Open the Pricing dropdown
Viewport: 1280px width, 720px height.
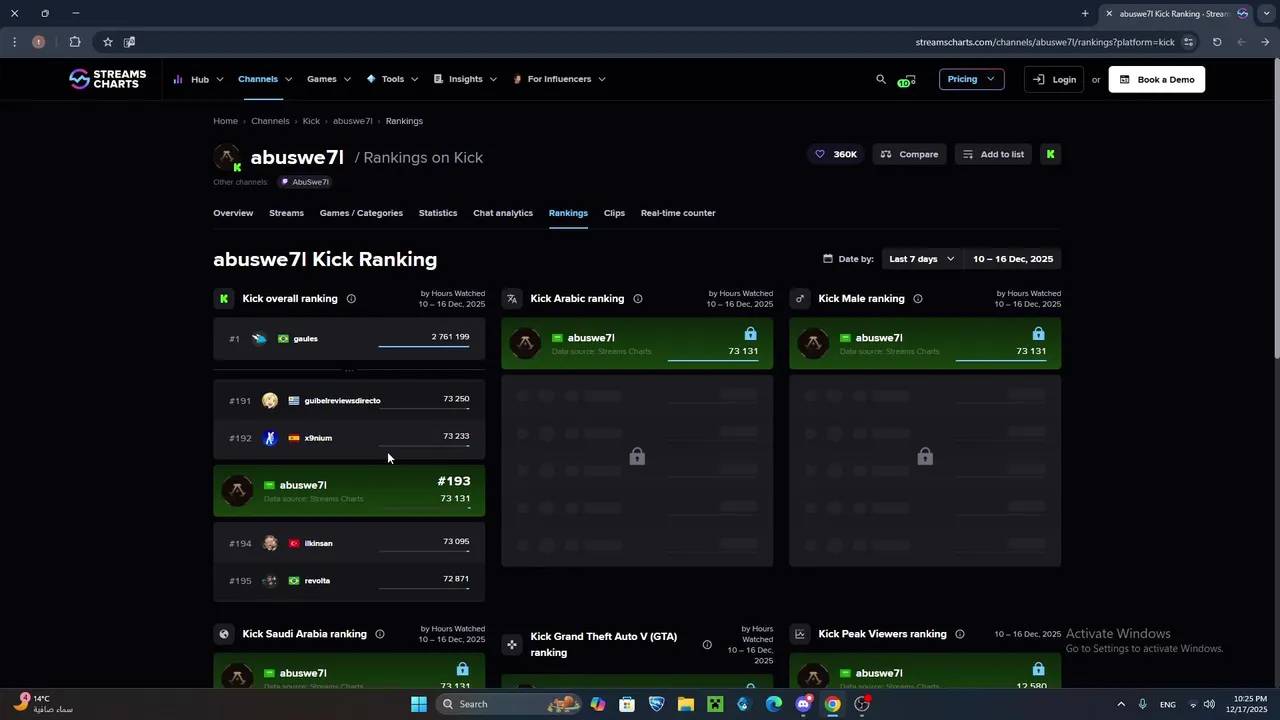pyautogui.click(x=971, y=79)
